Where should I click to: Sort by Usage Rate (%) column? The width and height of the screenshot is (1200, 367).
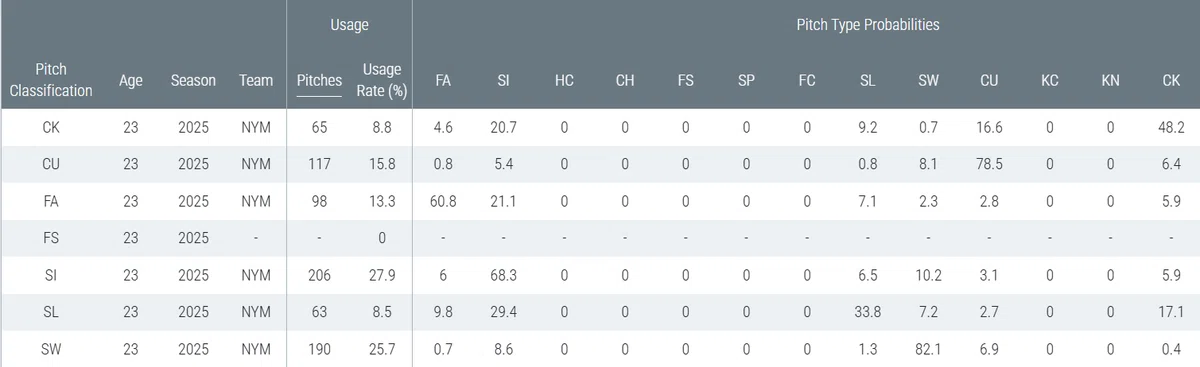381,80
